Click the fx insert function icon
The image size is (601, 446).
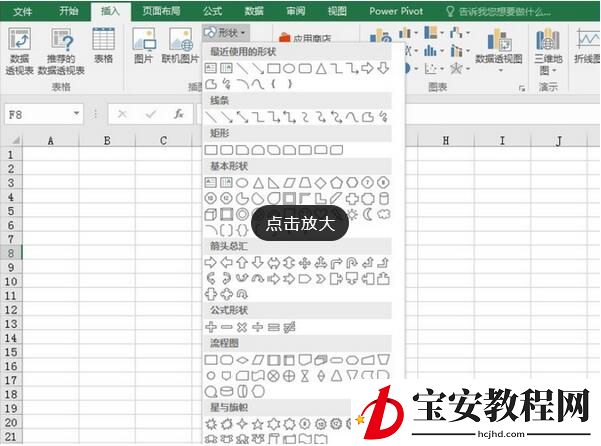click(179, 114)
